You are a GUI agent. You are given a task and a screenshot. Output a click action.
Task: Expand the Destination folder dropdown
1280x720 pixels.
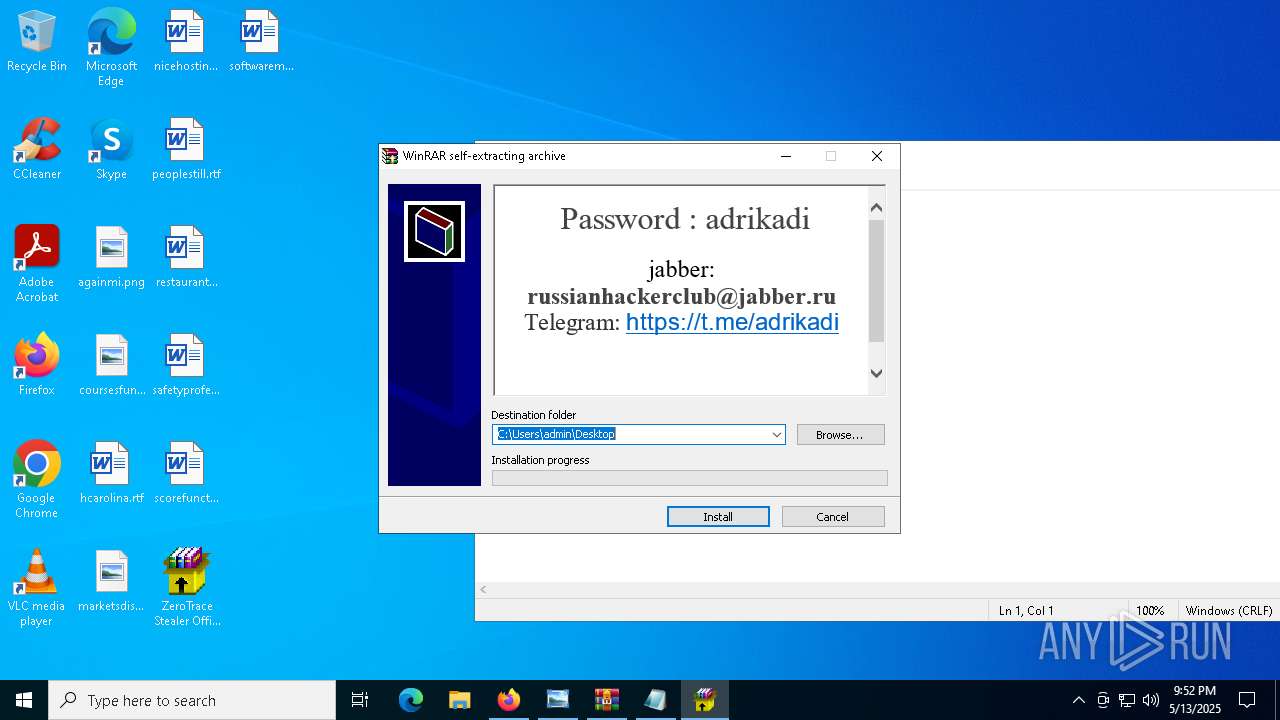point(776,434)
